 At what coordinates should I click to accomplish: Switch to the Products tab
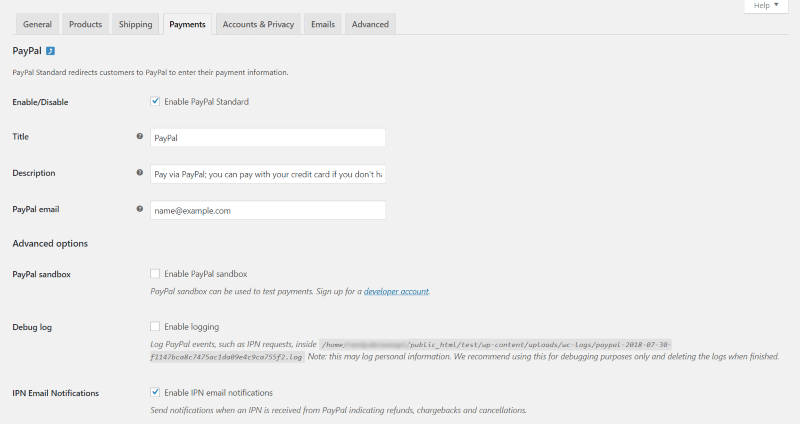(x=85, y=24)
